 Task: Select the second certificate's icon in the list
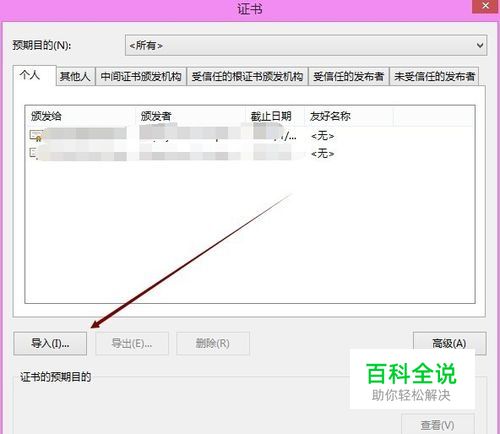point(34,153)
